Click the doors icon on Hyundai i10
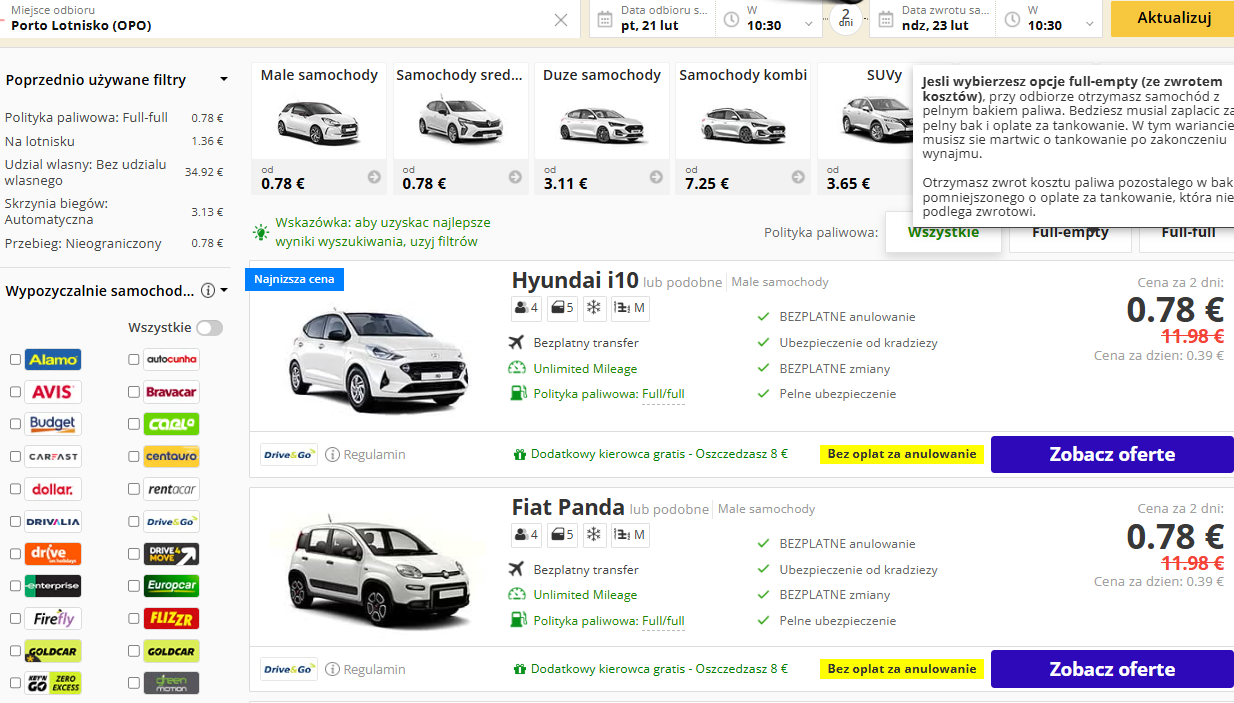Viewport: 1234px width, 703px height. point(563,308)
